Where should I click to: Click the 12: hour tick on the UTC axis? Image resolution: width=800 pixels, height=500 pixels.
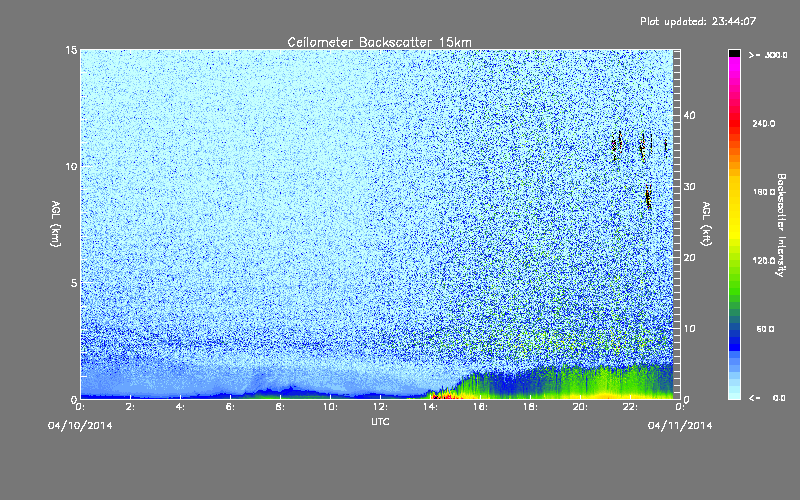(x=380, y=407)
